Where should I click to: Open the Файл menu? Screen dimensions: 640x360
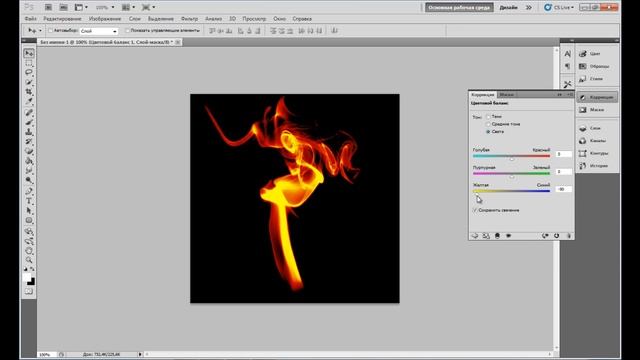pos(31,19)
